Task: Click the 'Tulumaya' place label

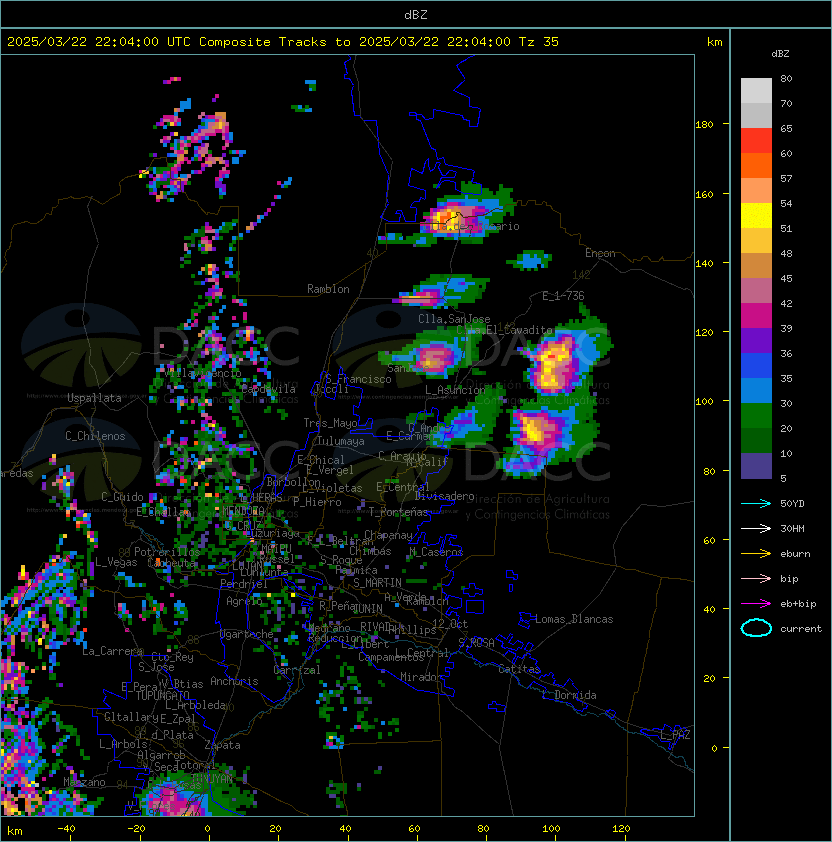Action: pyautogui.click(x=341, y=441)
